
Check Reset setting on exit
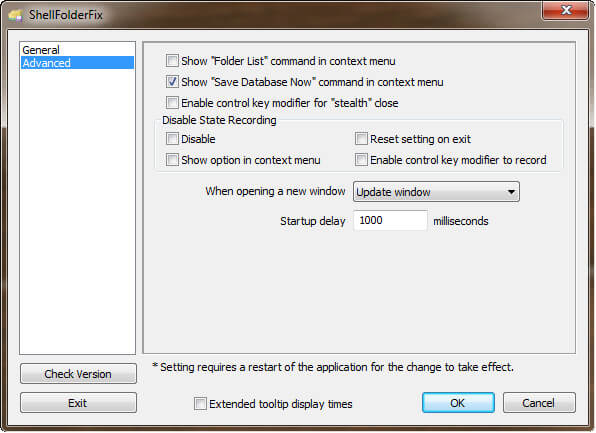[x=361, y=139]
